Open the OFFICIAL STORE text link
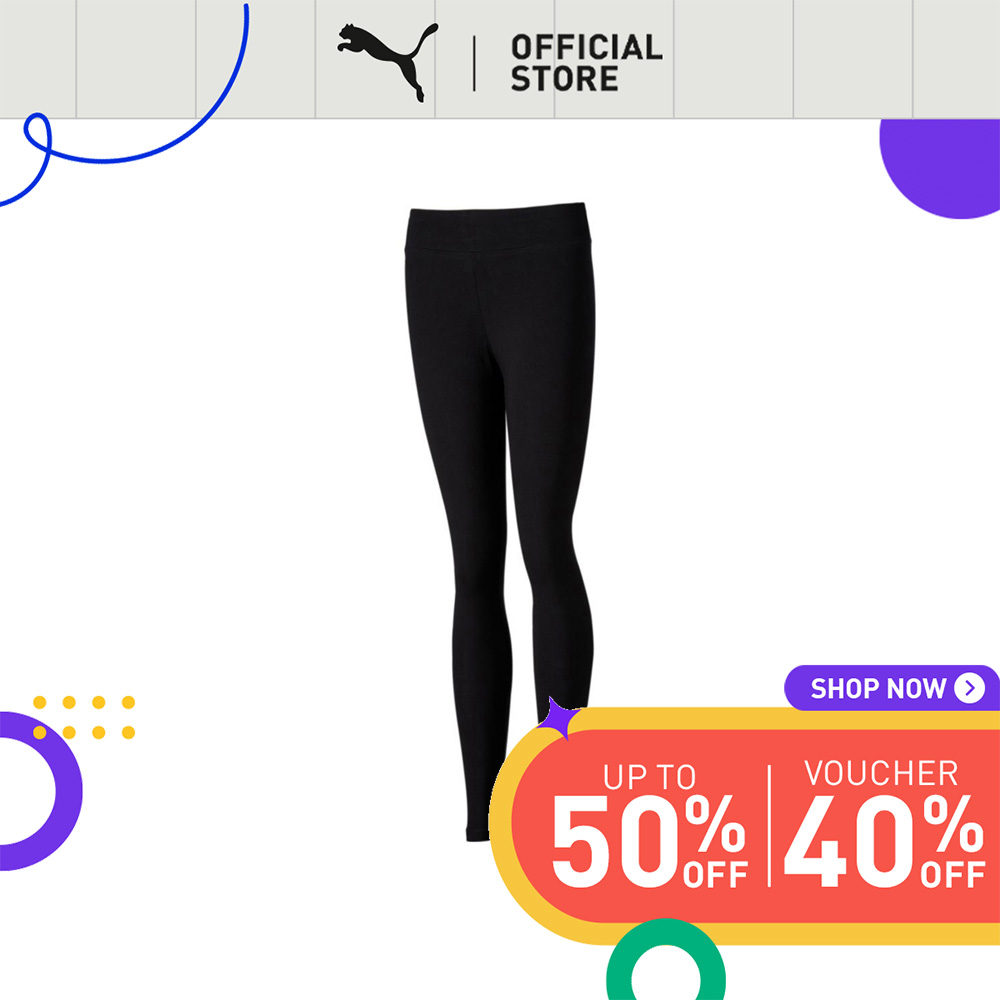This screenshot has width=1000, height=1000. (x=587, y=62)
